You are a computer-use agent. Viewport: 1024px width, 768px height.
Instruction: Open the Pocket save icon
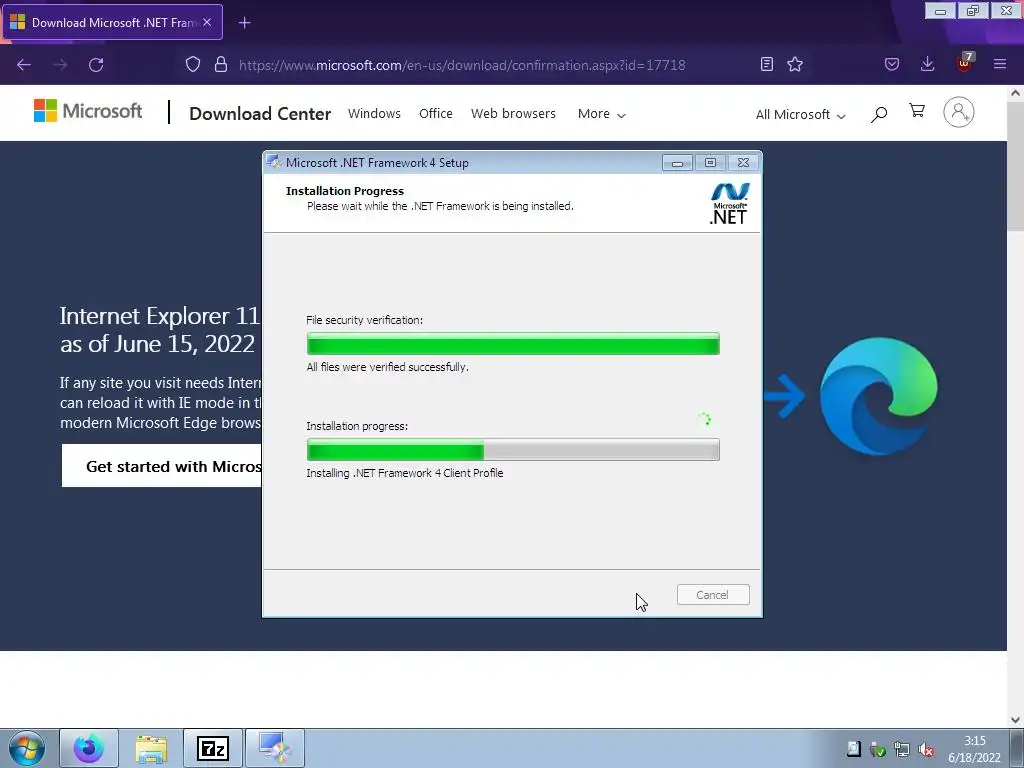click(892, 64)
